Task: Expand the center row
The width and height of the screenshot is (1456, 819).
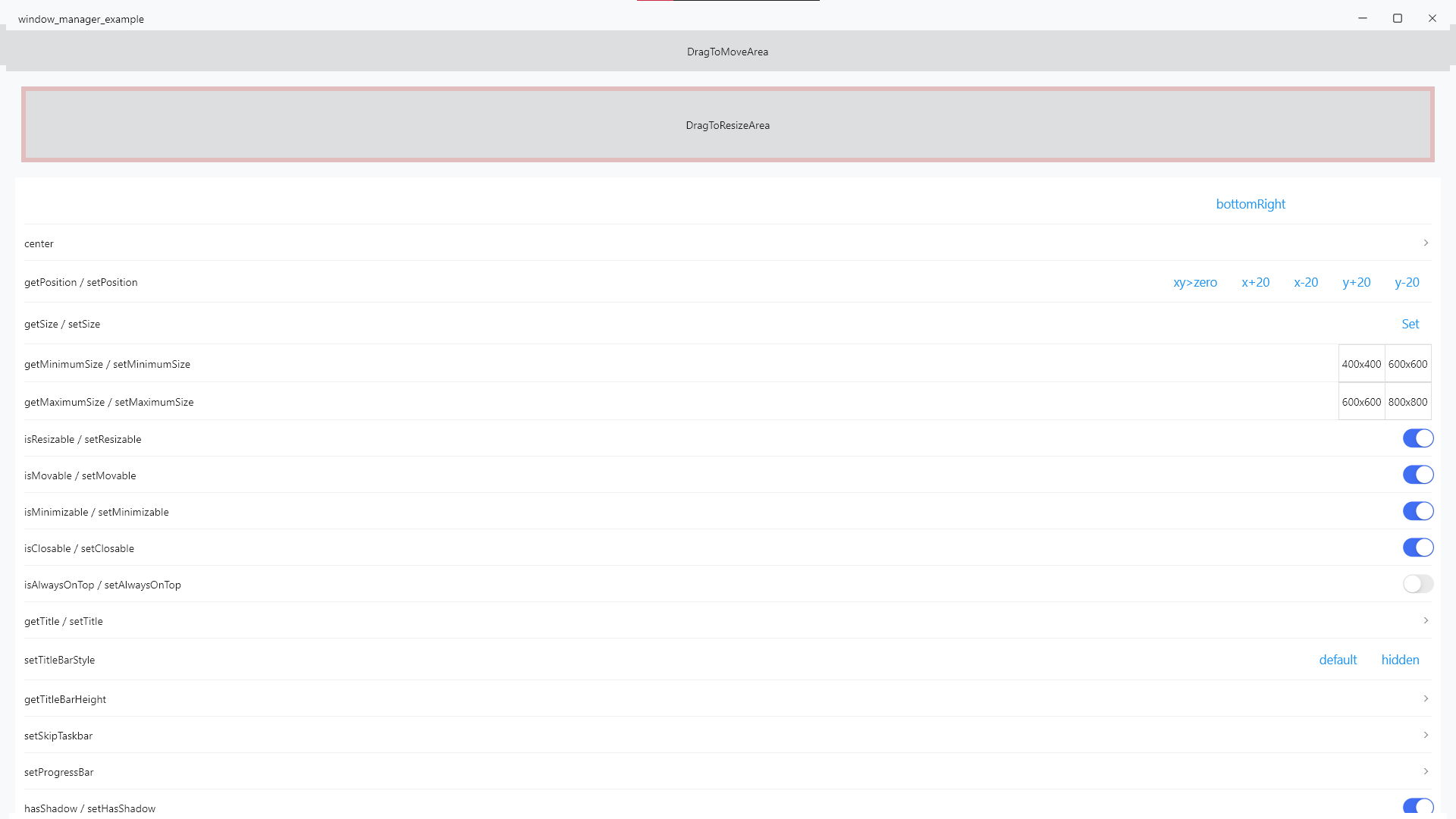Action: click(1426, 243)
